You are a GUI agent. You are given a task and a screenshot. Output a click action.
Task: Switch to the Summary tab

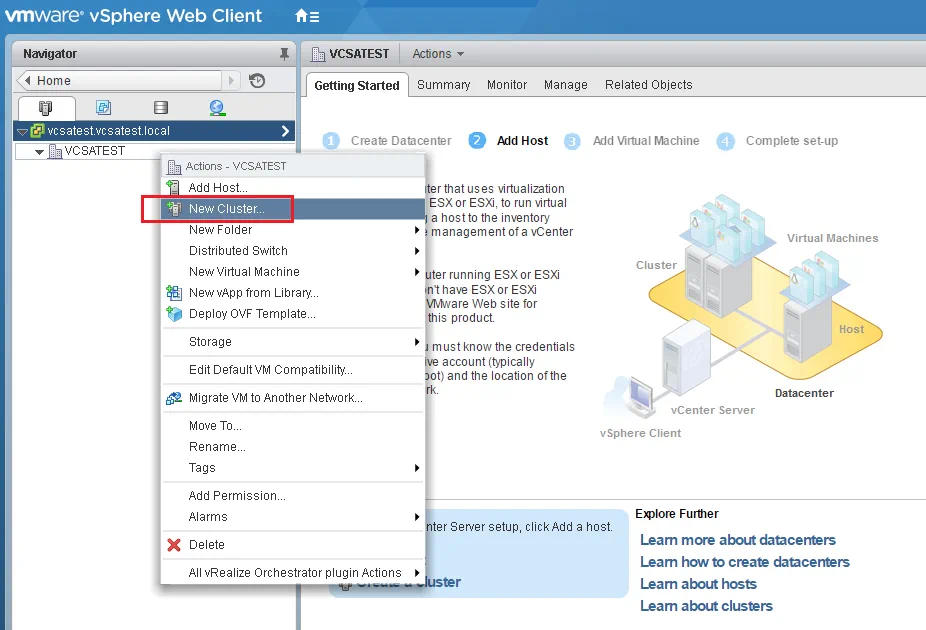(443, 85)
